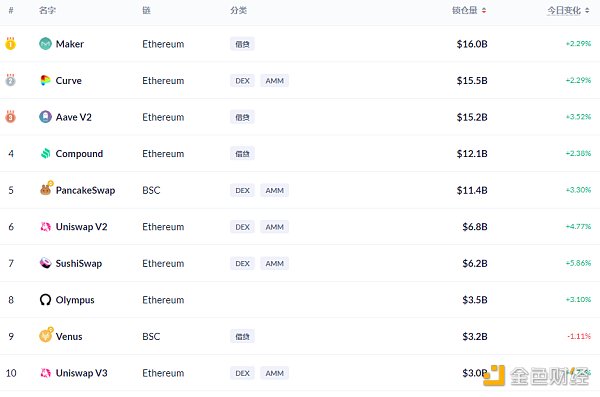Click the Uniswap V2 unicorn icon
The image size is (600, 397).
pos(46,227)
